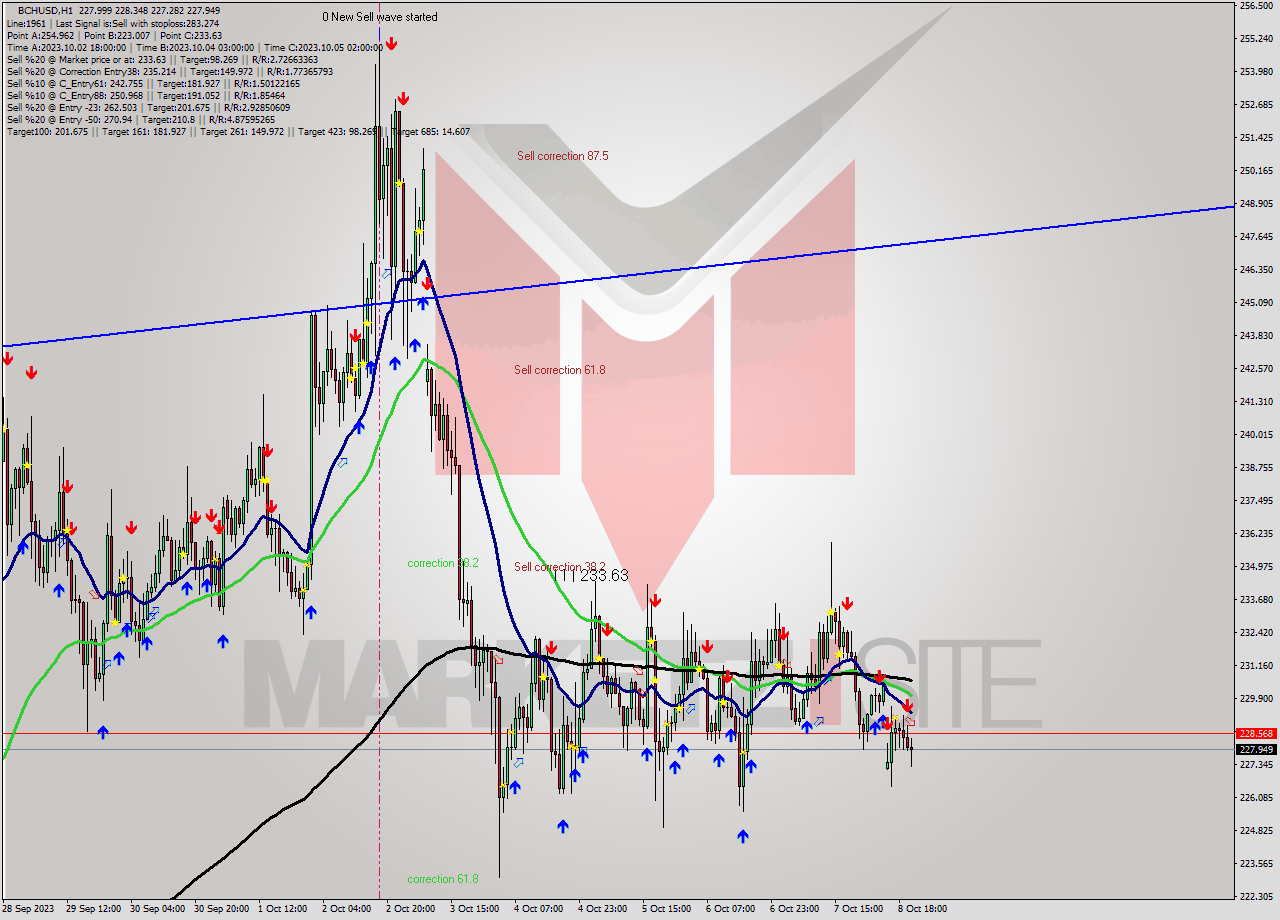Click the 'Sell %20 @ Entry -50' line
The width and height of the screenshot is (1280, 920).
point(140,119)
